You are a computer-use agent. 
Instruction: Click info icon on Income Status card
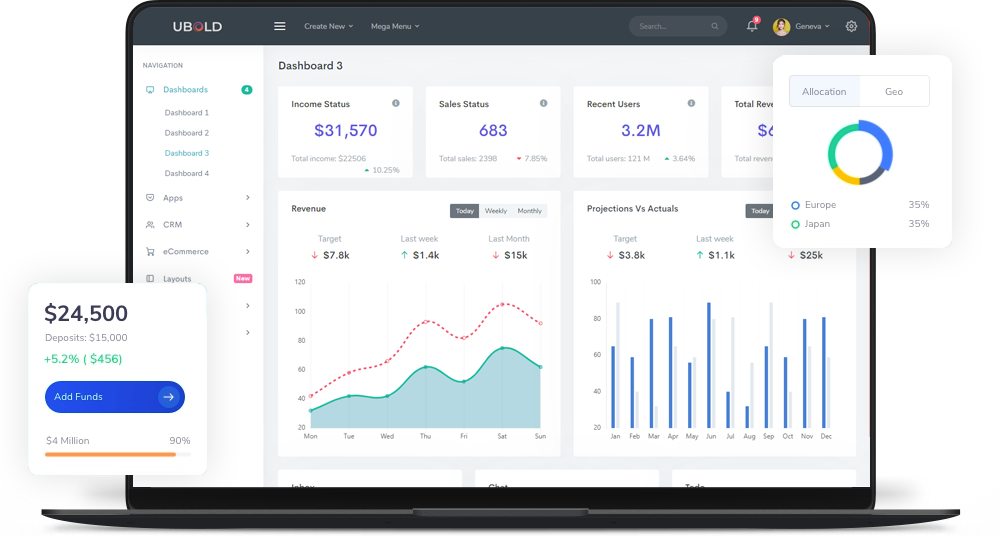click(396, 103)
